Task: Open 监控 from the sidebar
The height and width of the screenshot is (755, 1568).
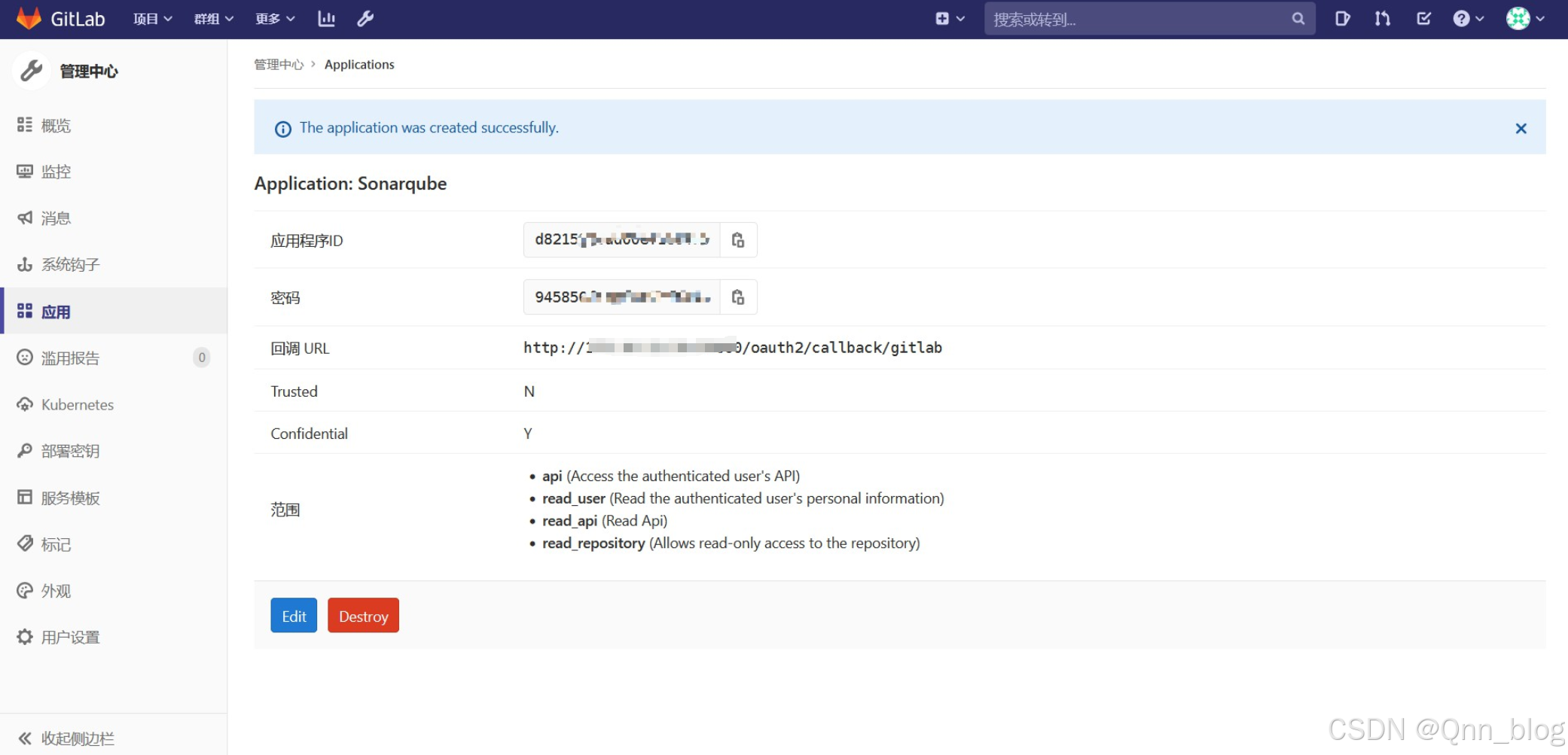Action: 55,171
